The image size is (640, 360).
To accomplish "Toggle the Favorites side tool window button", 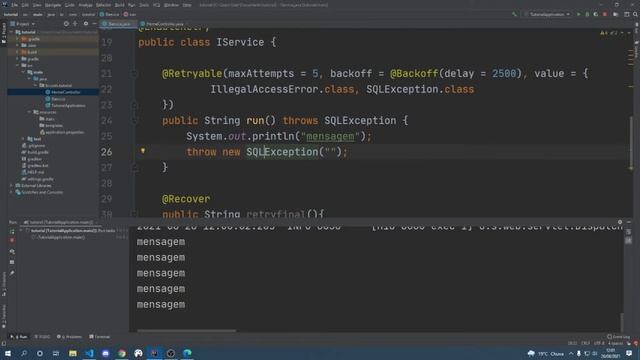I will point(4,316).
